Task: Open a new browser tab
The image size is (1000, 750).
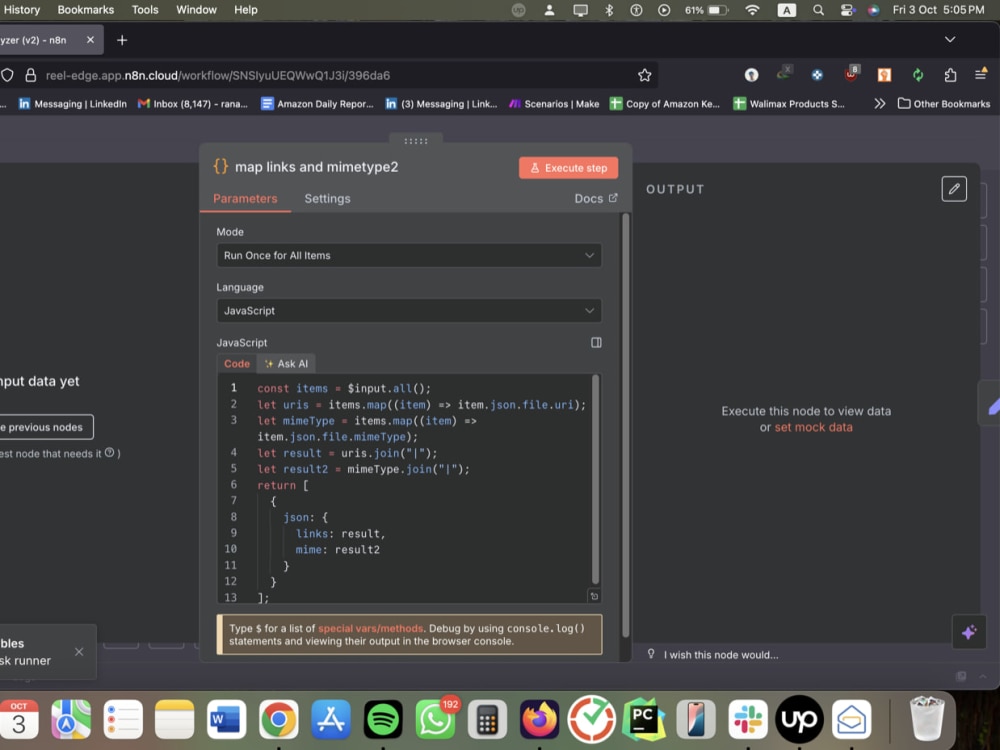Action: [x=122, y=40]
